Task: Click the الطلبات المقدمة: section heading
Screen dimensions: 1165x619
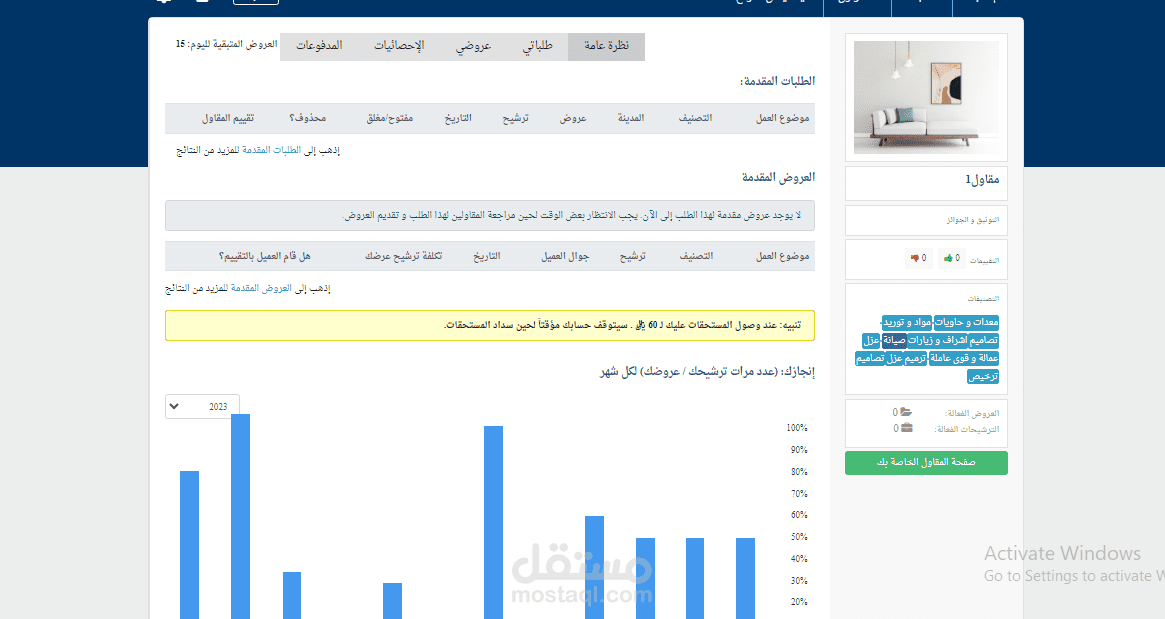Action: click(777, 81)
